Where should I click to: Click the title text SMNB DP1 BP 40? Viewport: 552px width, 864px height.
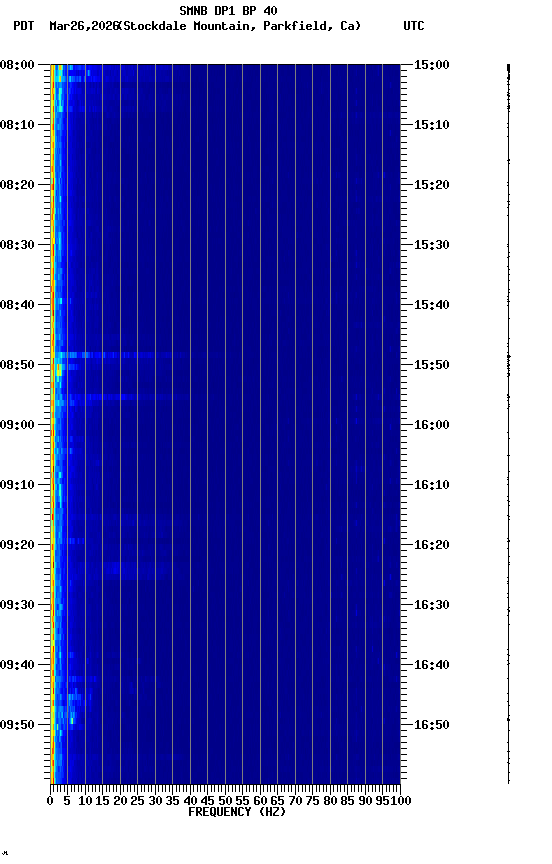(x=228, y=10)
